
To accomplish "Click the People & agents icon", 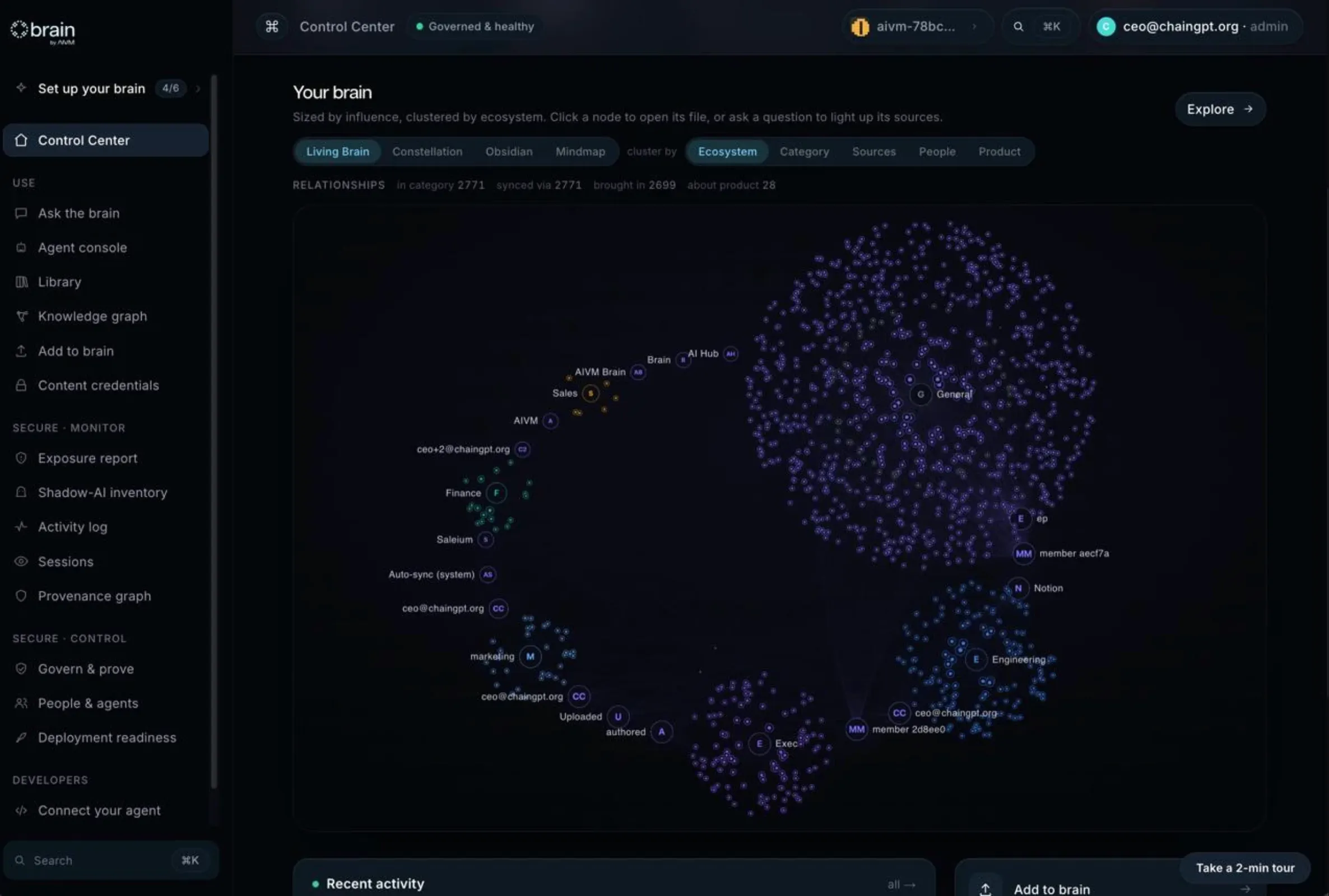I will coord(21,703).
